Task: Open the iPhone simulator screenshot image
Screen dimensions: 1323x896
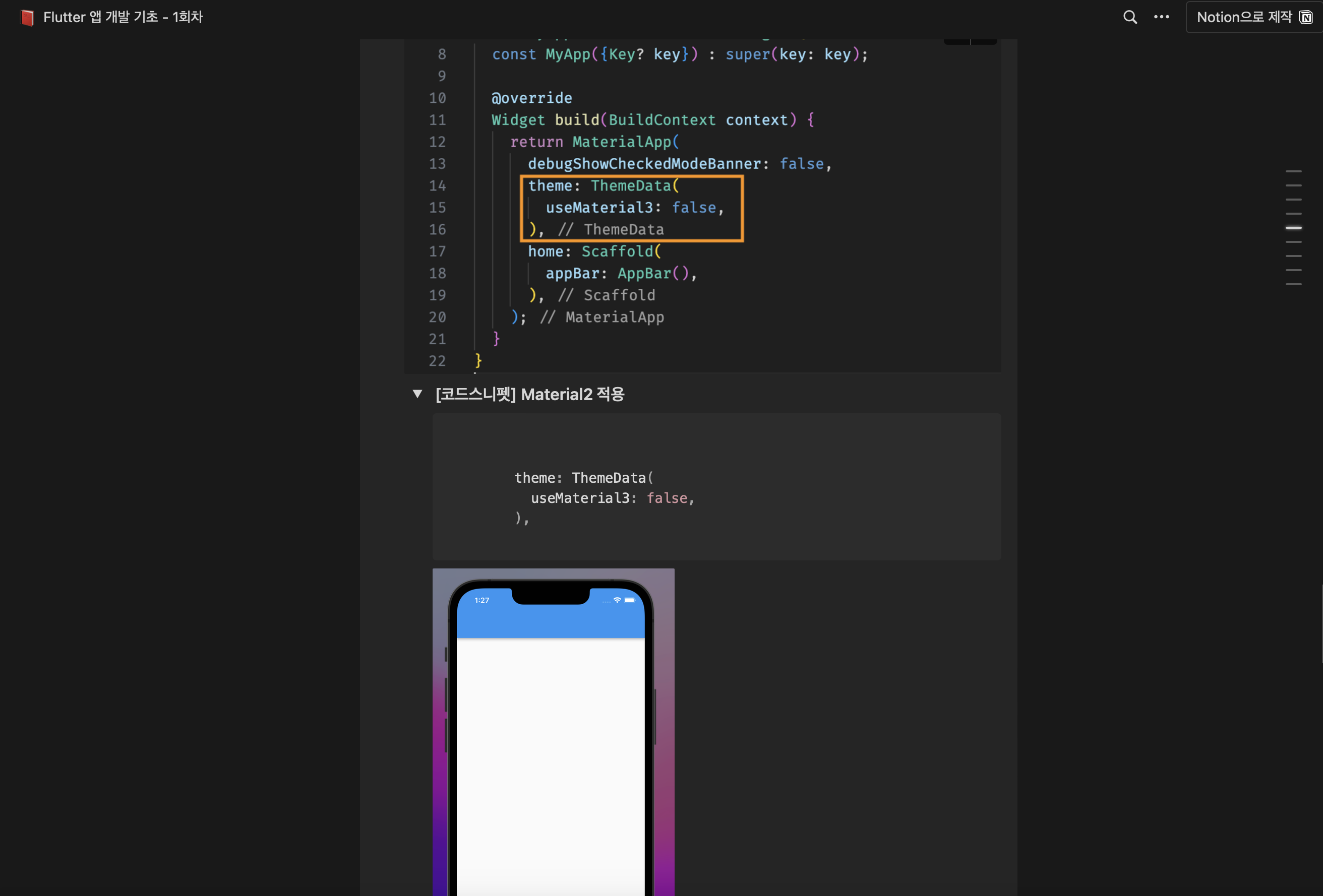Action: (x=553, y=732)
